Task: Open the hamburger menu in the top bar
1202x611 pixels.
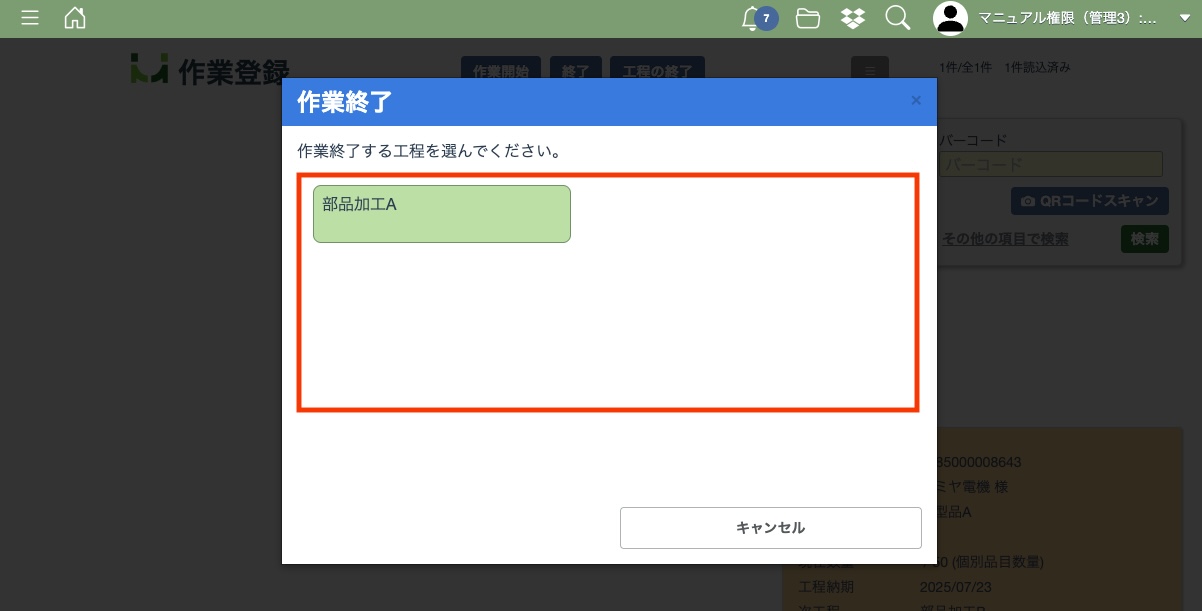Action: 30,18
